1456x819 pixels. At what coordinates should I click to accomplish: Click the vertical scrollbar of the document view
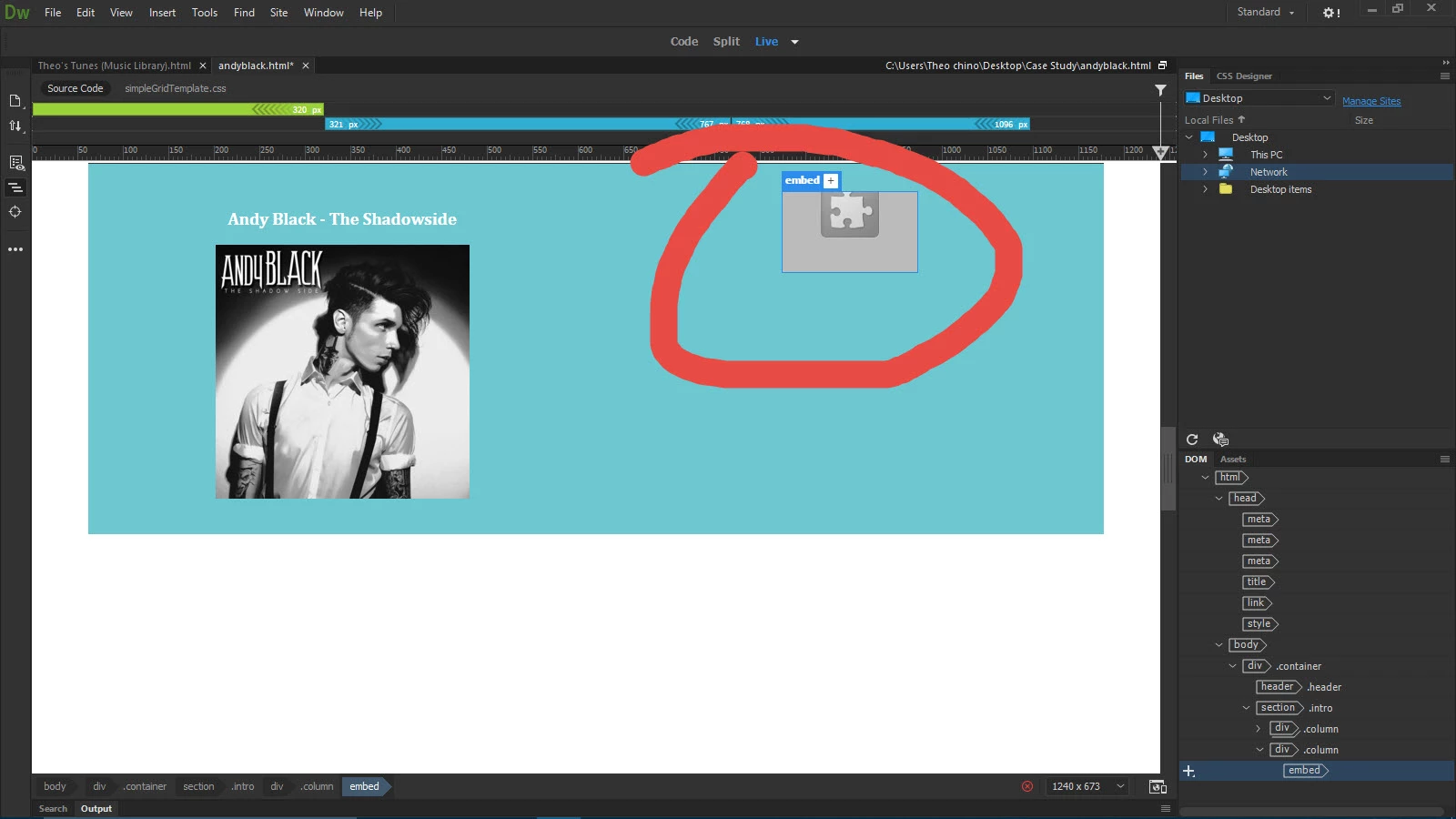click(x=1168, y=469)
